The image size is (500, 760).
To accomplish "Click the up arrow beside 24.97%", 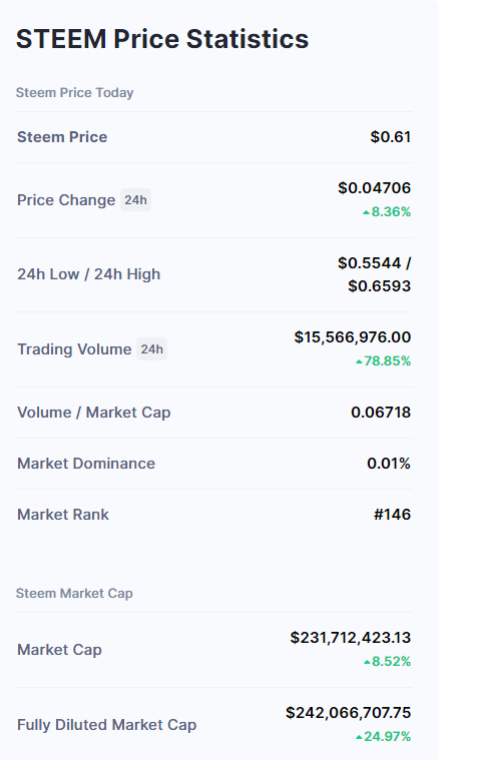I will 359,737.
